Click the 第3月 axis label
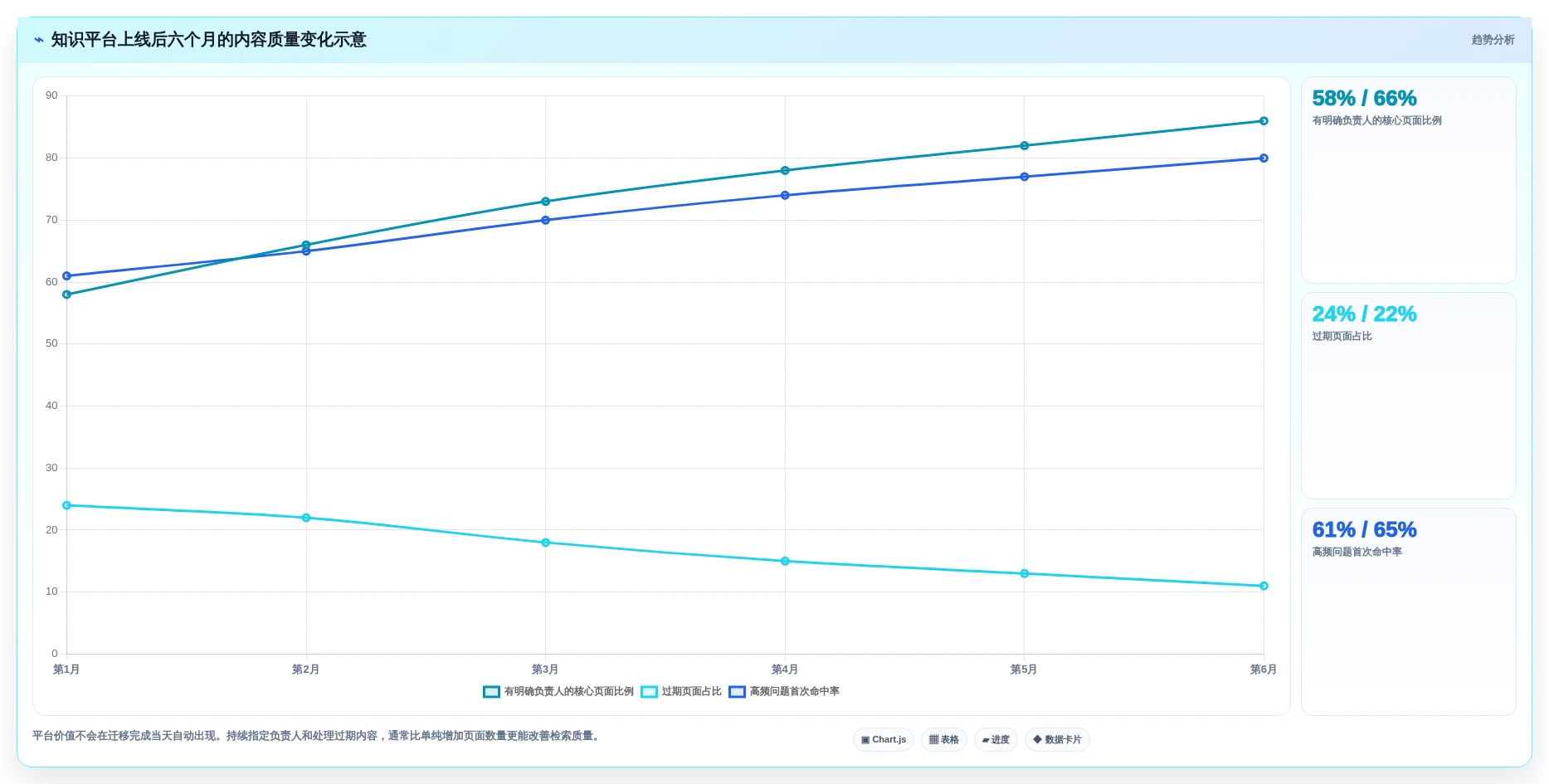The width and height of the screenshot is (1549, 784). [x=545, y=670]
